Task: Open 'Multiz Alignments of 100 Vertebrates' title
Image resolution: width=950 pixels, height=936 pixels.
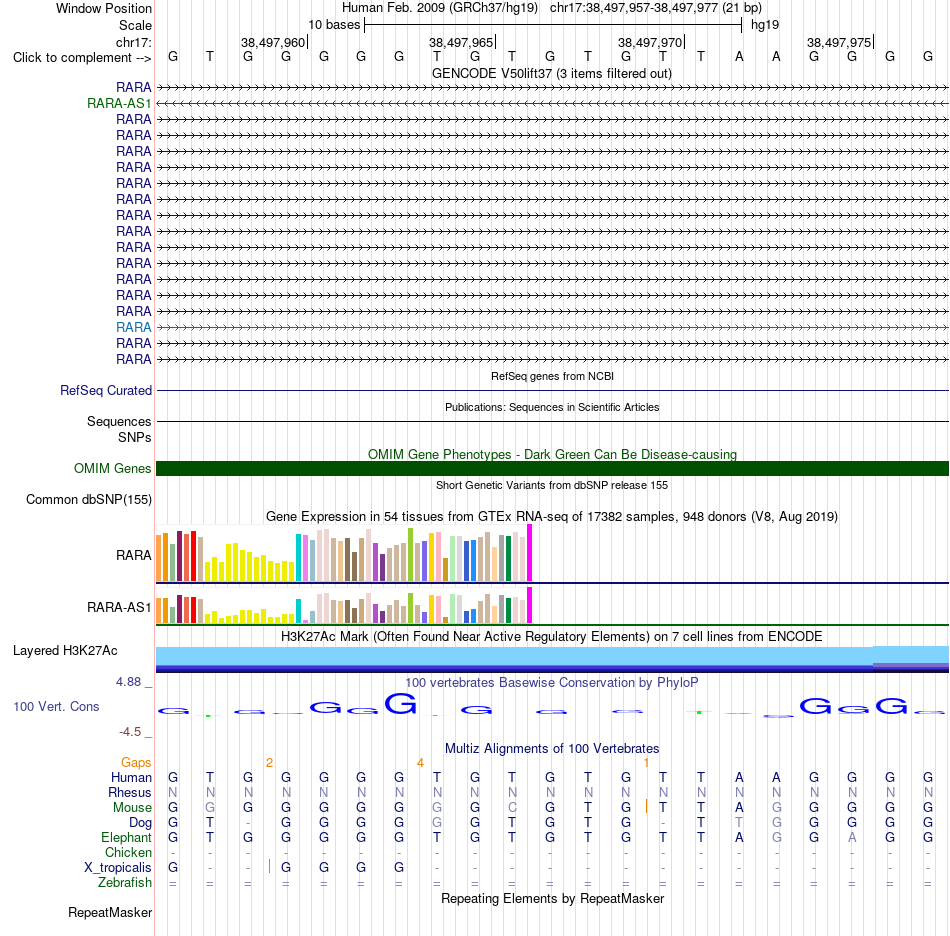Action: point(552,748)
